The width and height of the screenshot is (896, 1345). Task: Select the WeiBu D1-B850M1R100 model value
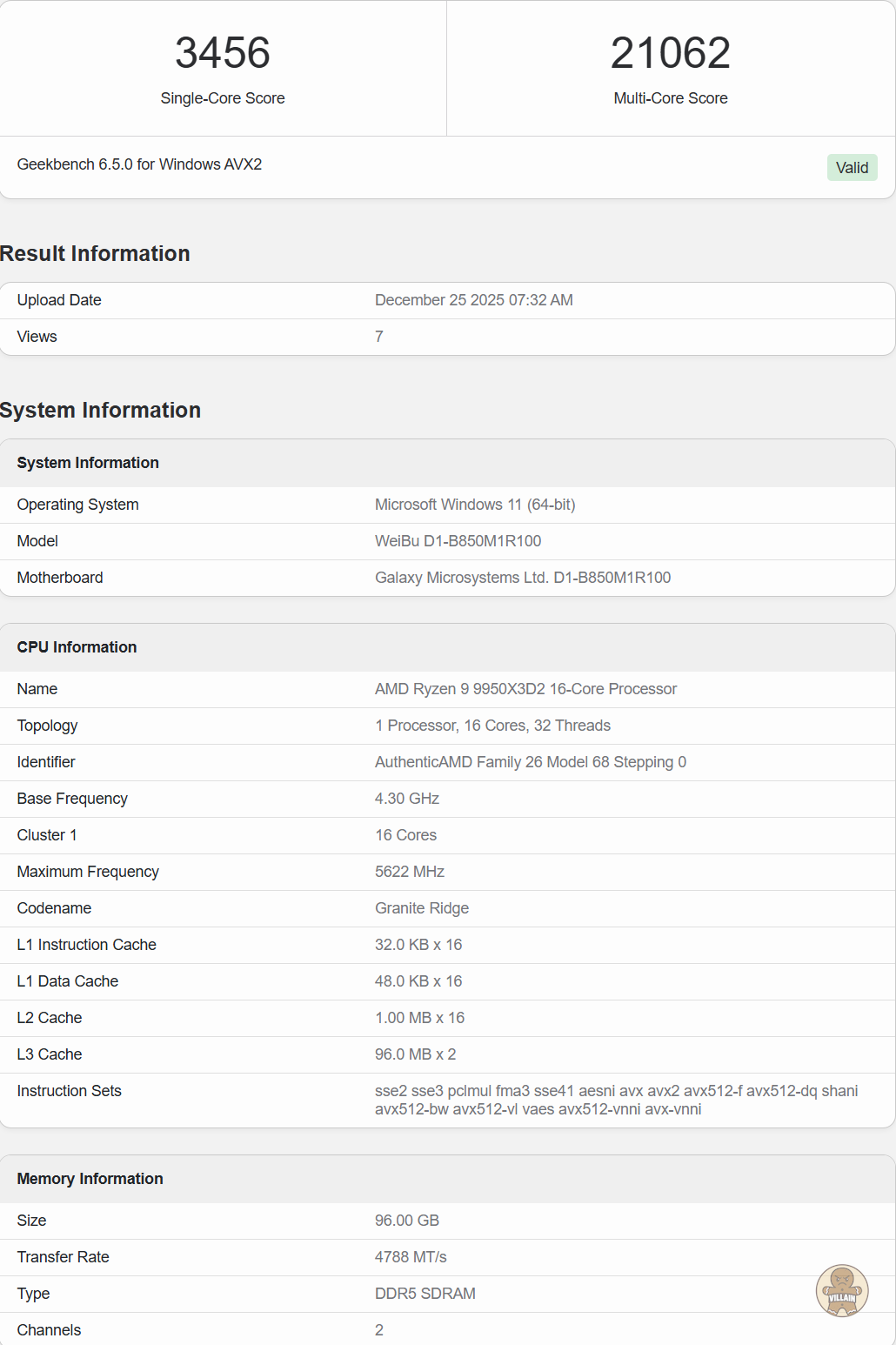(458, 541)
